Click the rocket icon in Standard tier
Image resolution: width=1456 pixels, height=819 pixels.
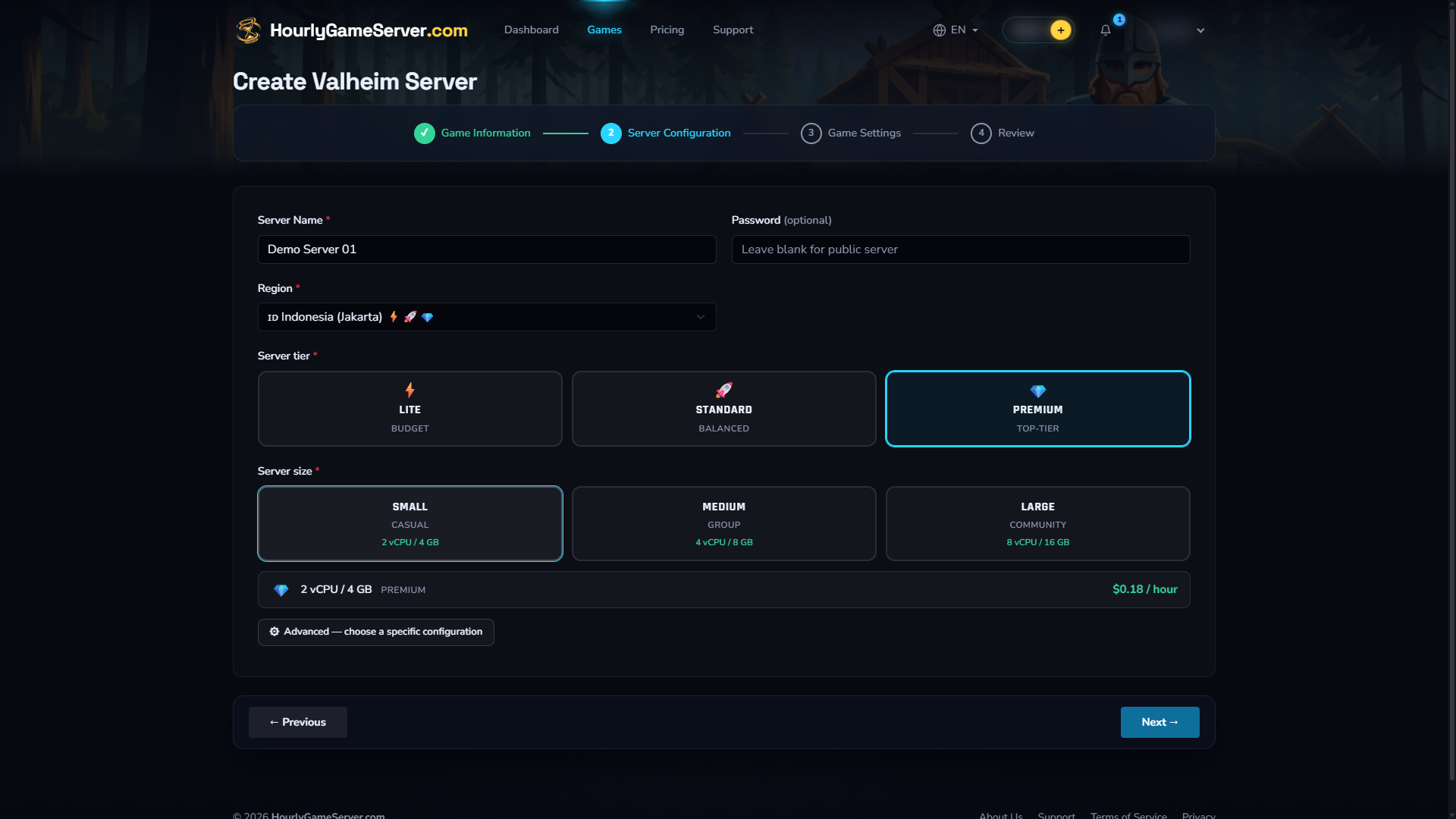pos(724,391)
